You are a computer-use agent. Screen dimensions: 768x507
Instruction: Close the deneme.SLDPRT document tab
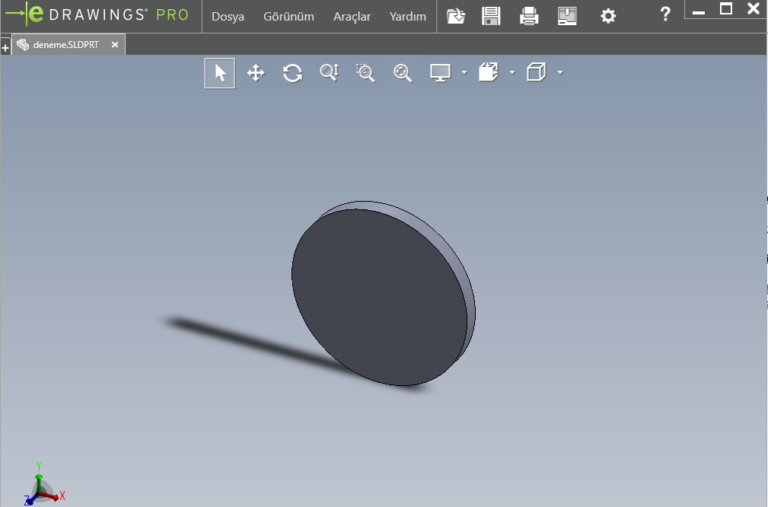(115, 45)
